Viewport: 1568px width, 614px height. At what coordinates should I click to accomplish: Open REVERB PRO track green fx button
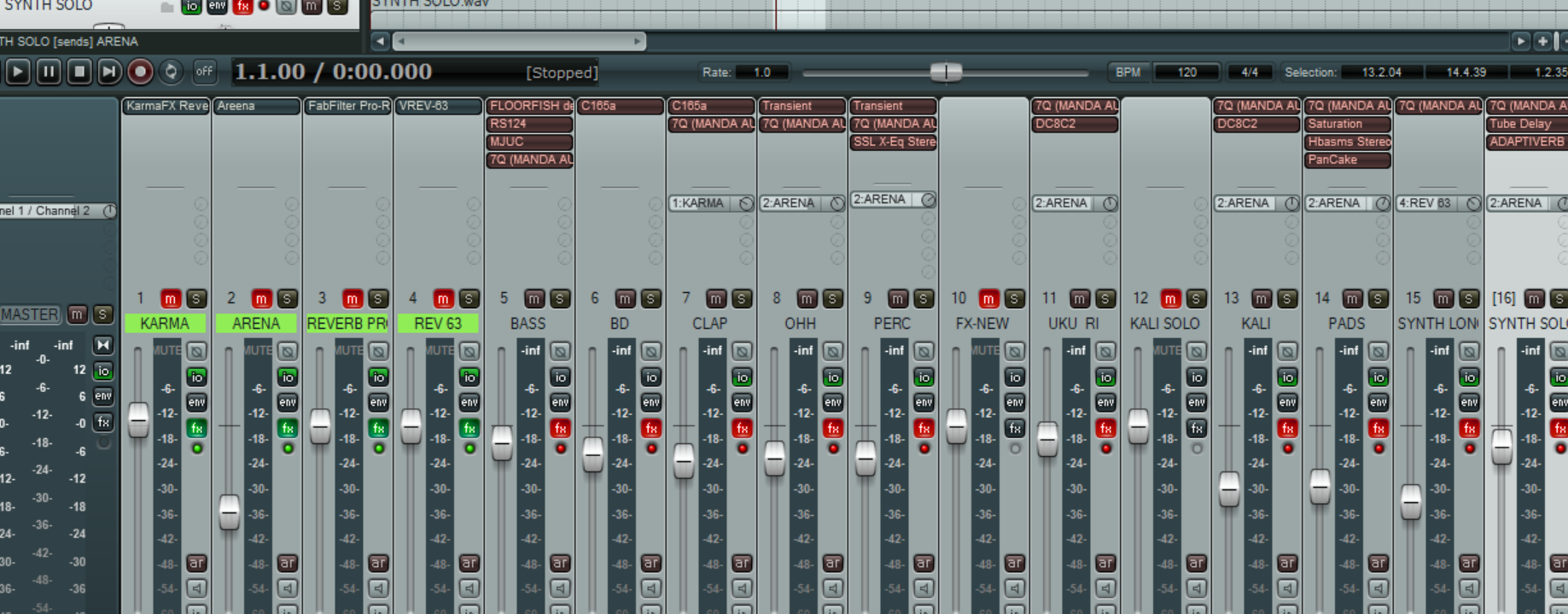378,428
